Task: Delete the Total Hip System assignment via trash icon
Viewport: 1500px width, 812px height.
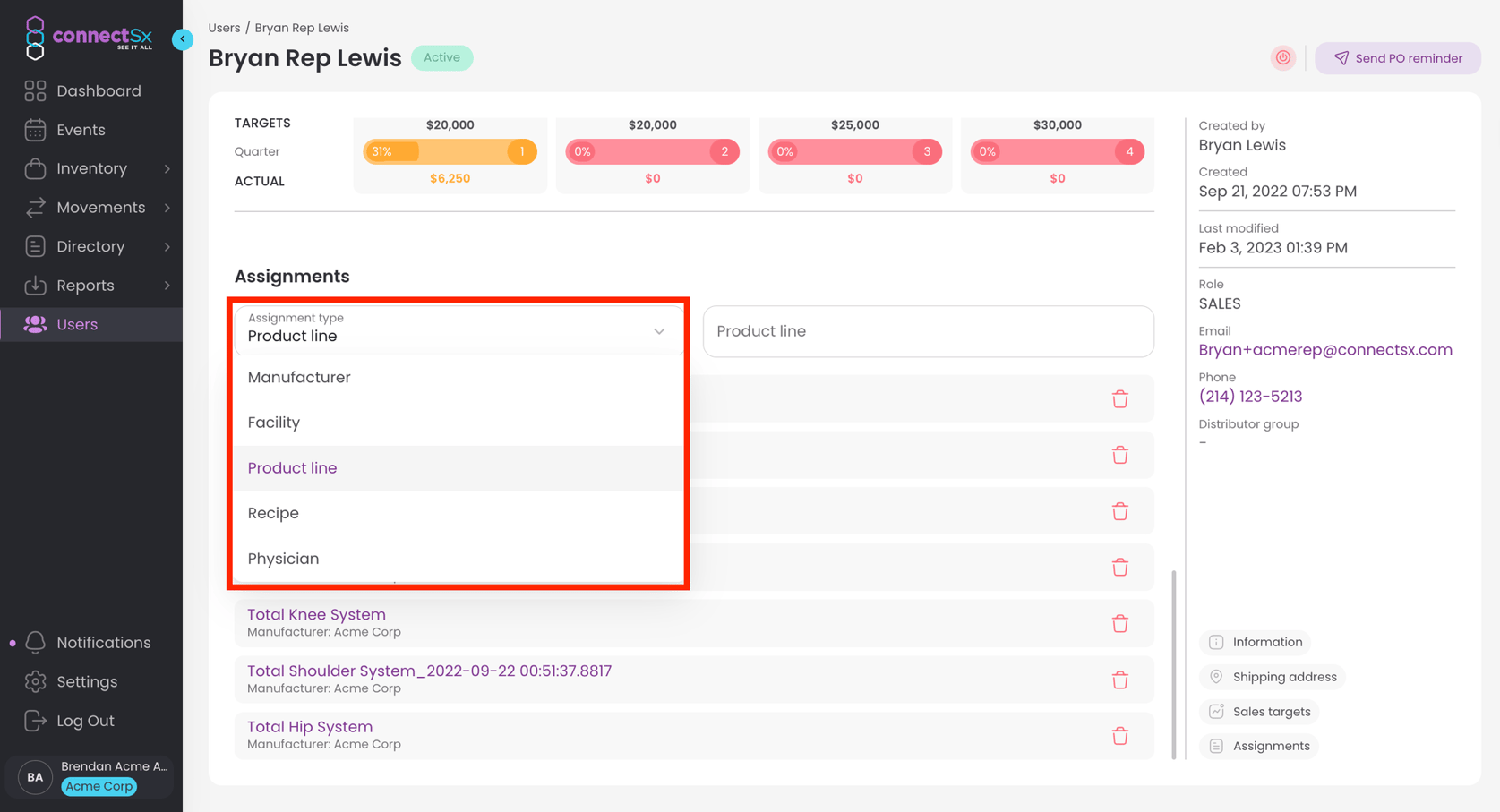Action: coord(1120,735)
